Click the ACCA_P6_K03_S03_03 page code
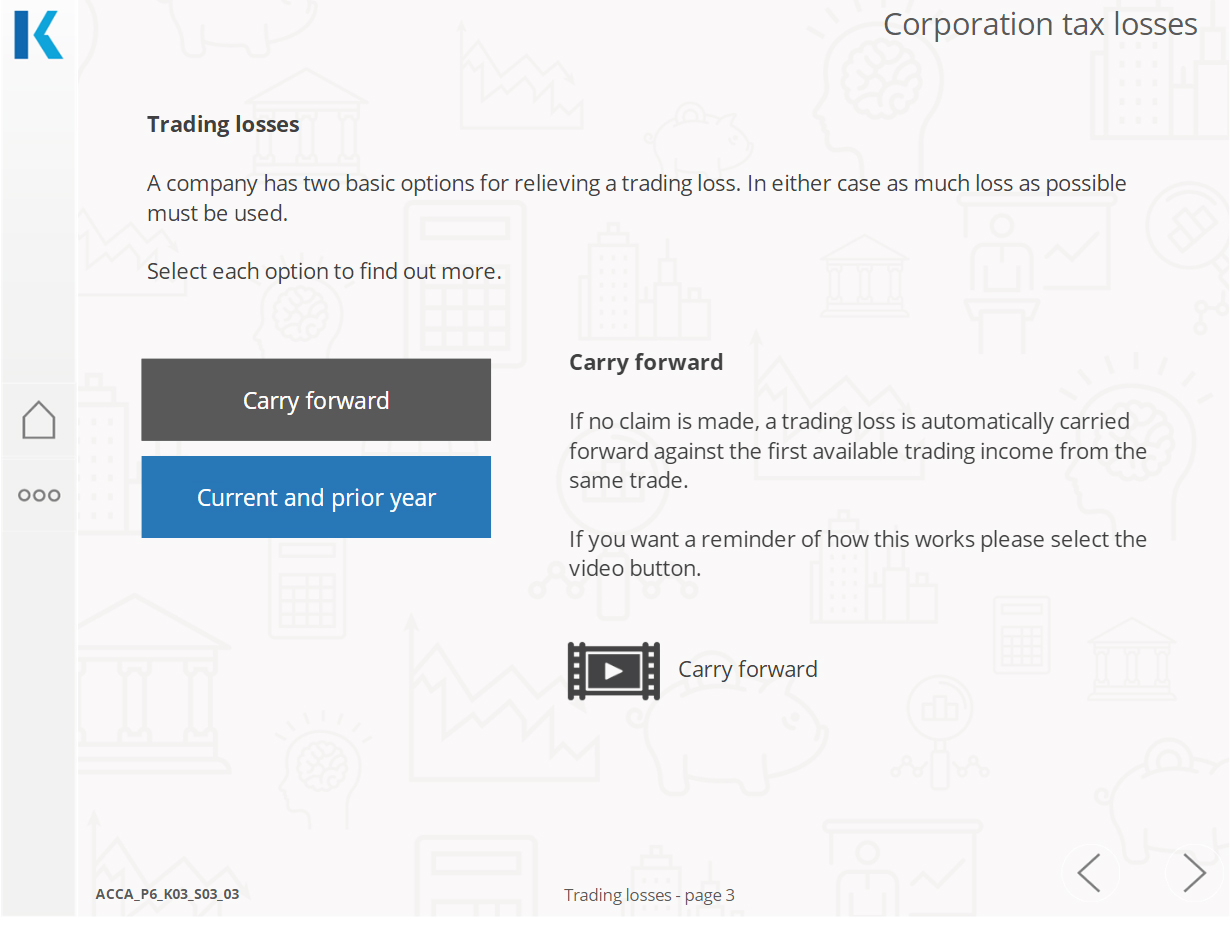1230x927 pixels. (167, 894)
